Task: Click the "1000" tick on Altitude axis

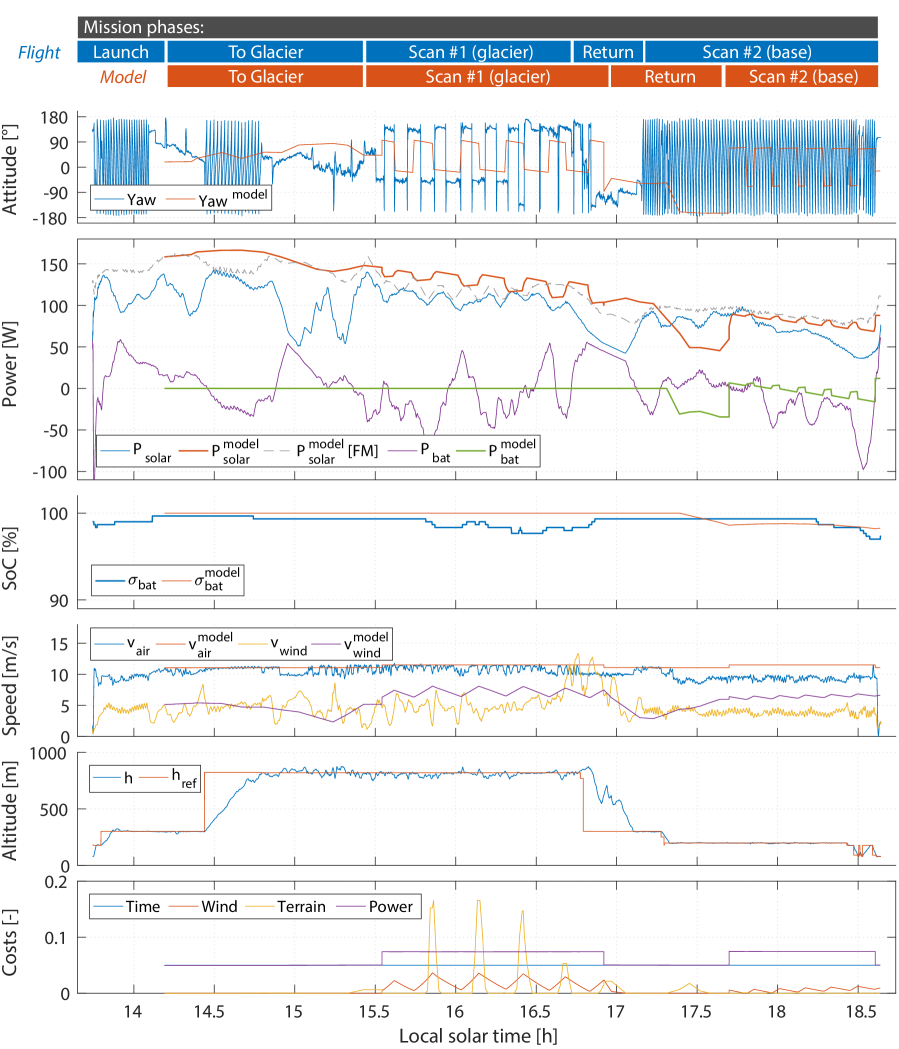Action: coord(49,754)
